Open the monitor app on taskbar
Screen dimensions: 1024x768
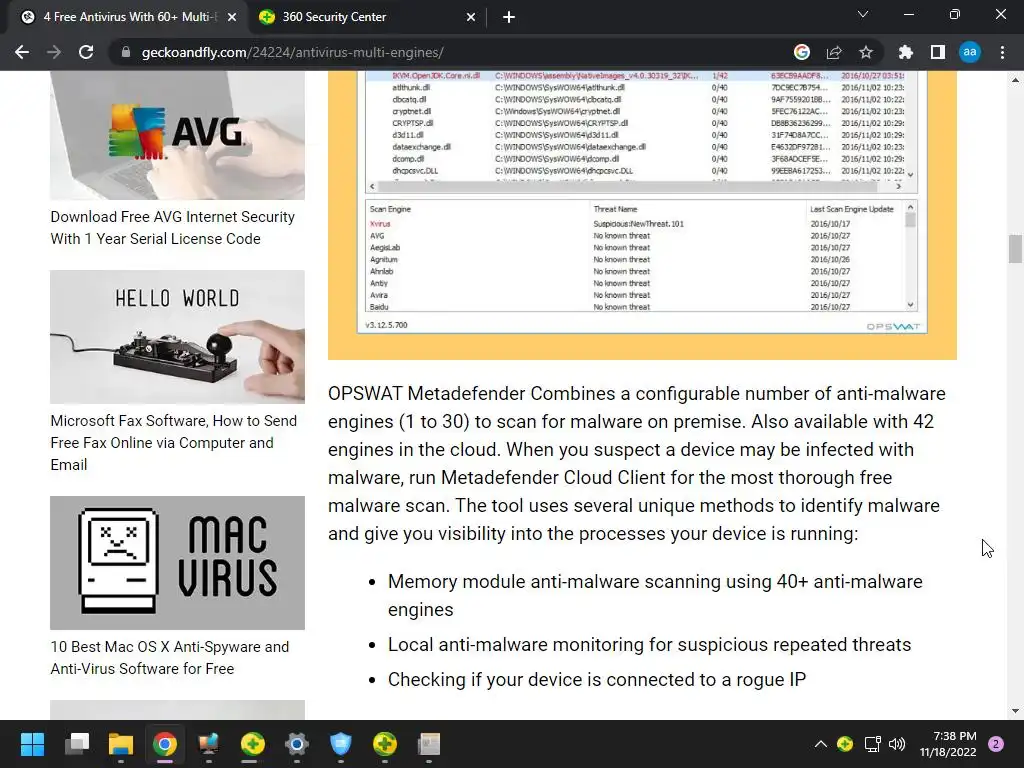coord(208,744)
